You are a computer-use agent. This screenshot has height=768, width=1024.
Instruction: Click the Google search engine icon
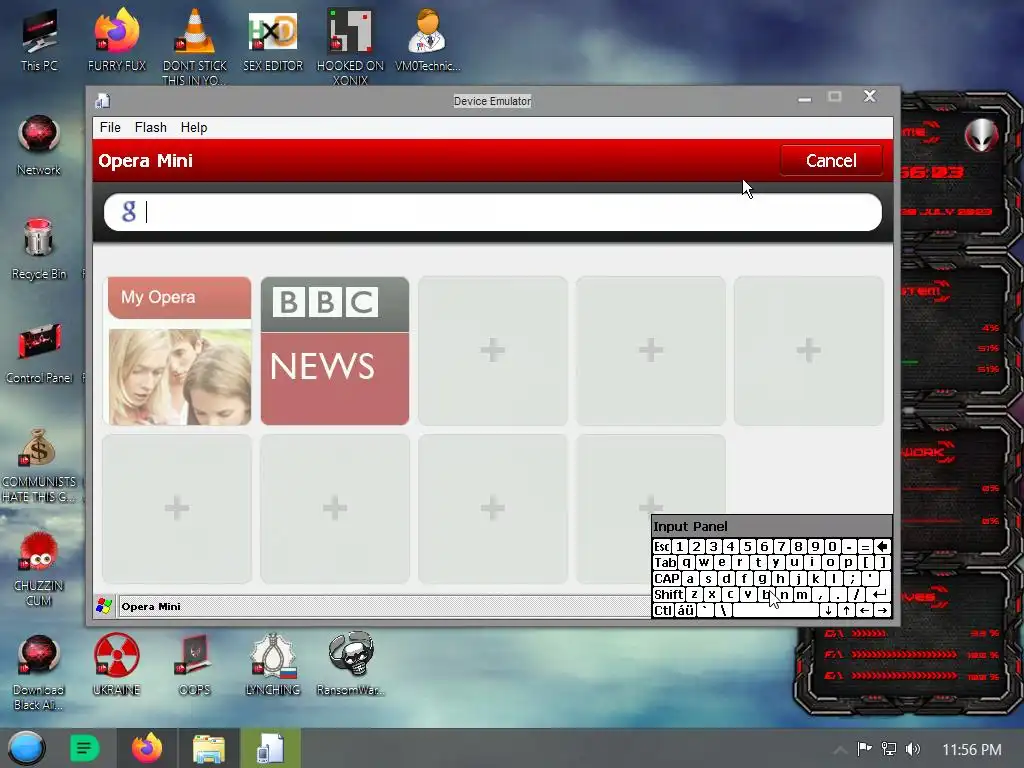pos(129,212)
